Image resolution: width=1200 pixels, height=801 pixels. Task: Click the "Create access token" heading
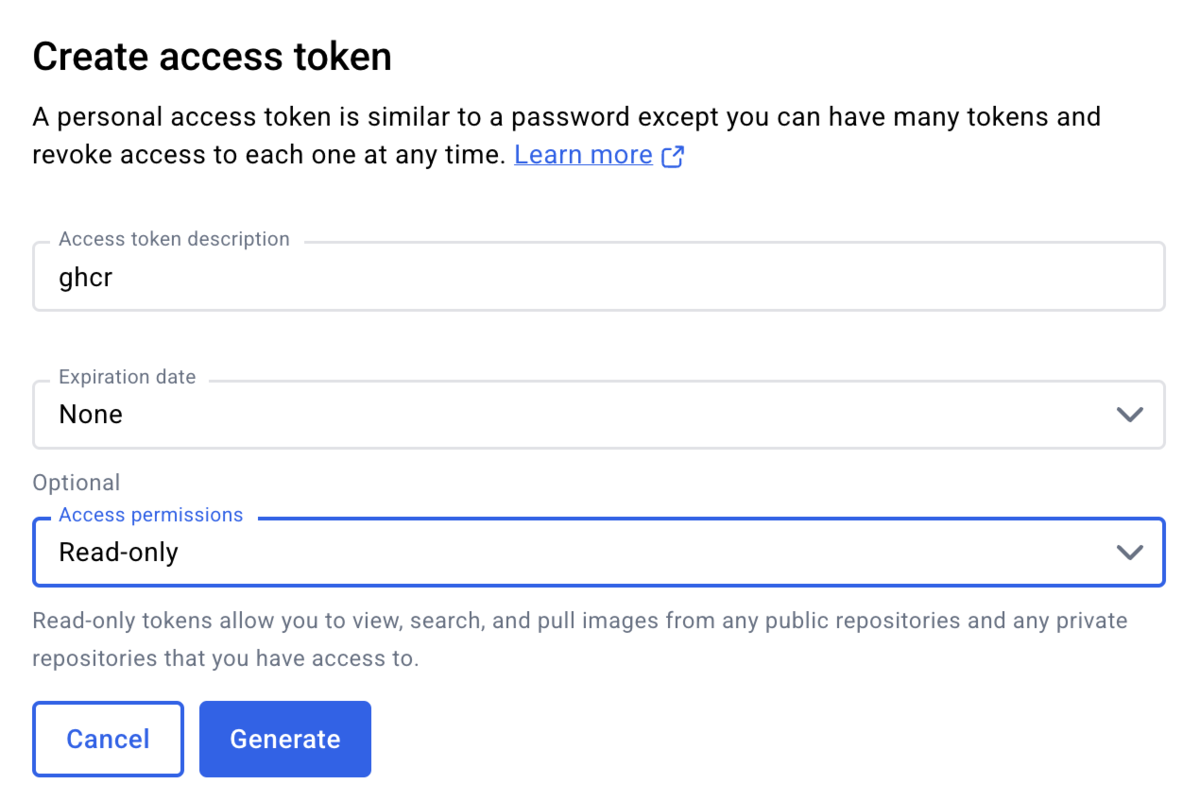(x=212, y=57)
